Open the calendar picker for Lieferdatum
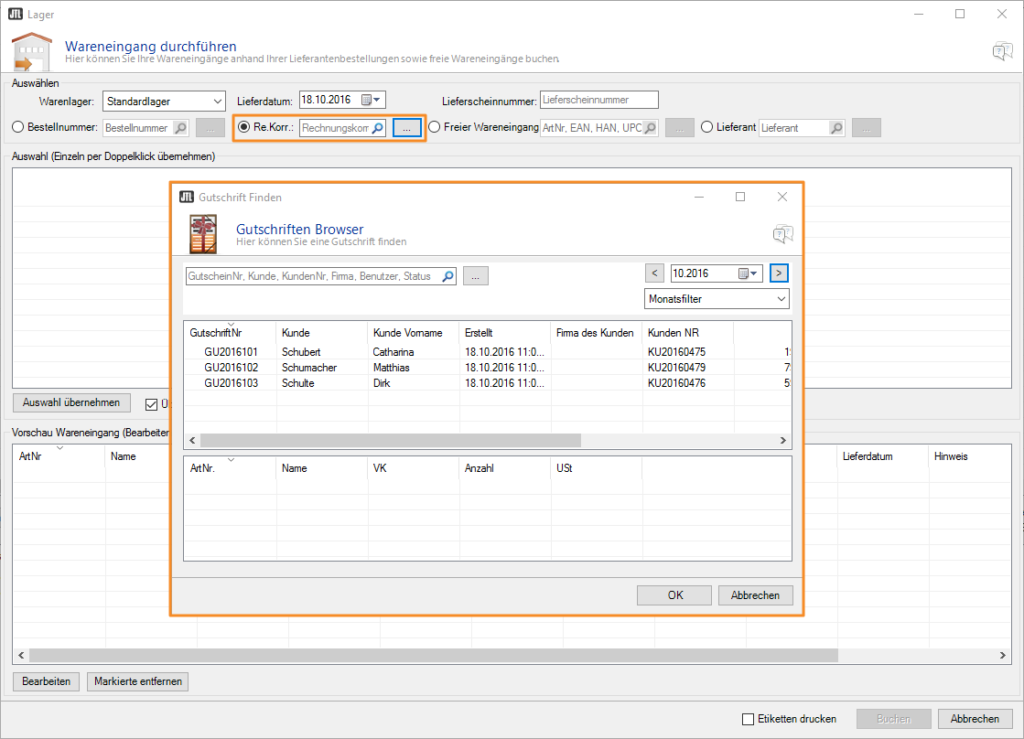This screenshot has width=1024, height=739. pos(372,100)
